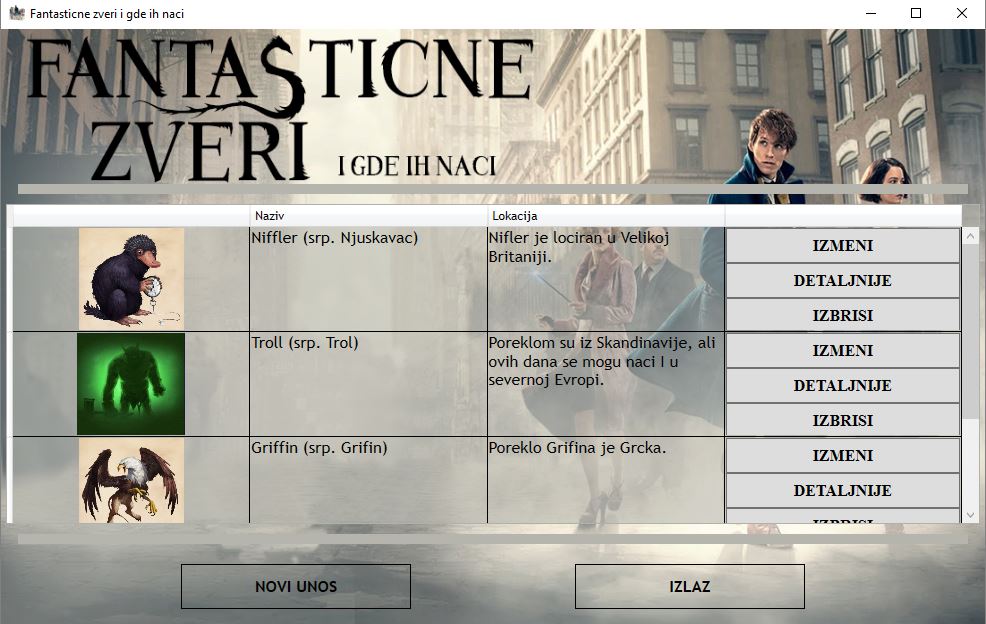Click the green Troll creature thumbnail
This screenshot has width=986, height=624.
tap(130, 383)
